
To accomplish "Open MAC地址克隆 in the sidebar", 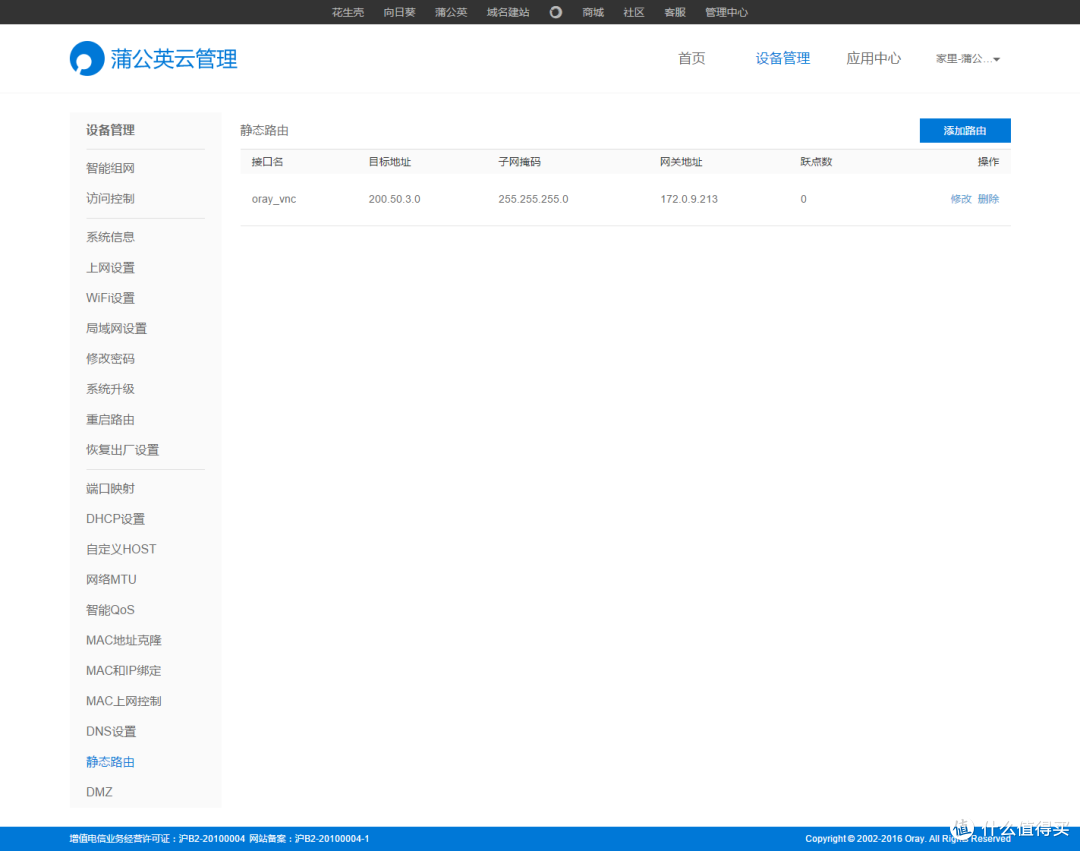I will coord(123,640).
